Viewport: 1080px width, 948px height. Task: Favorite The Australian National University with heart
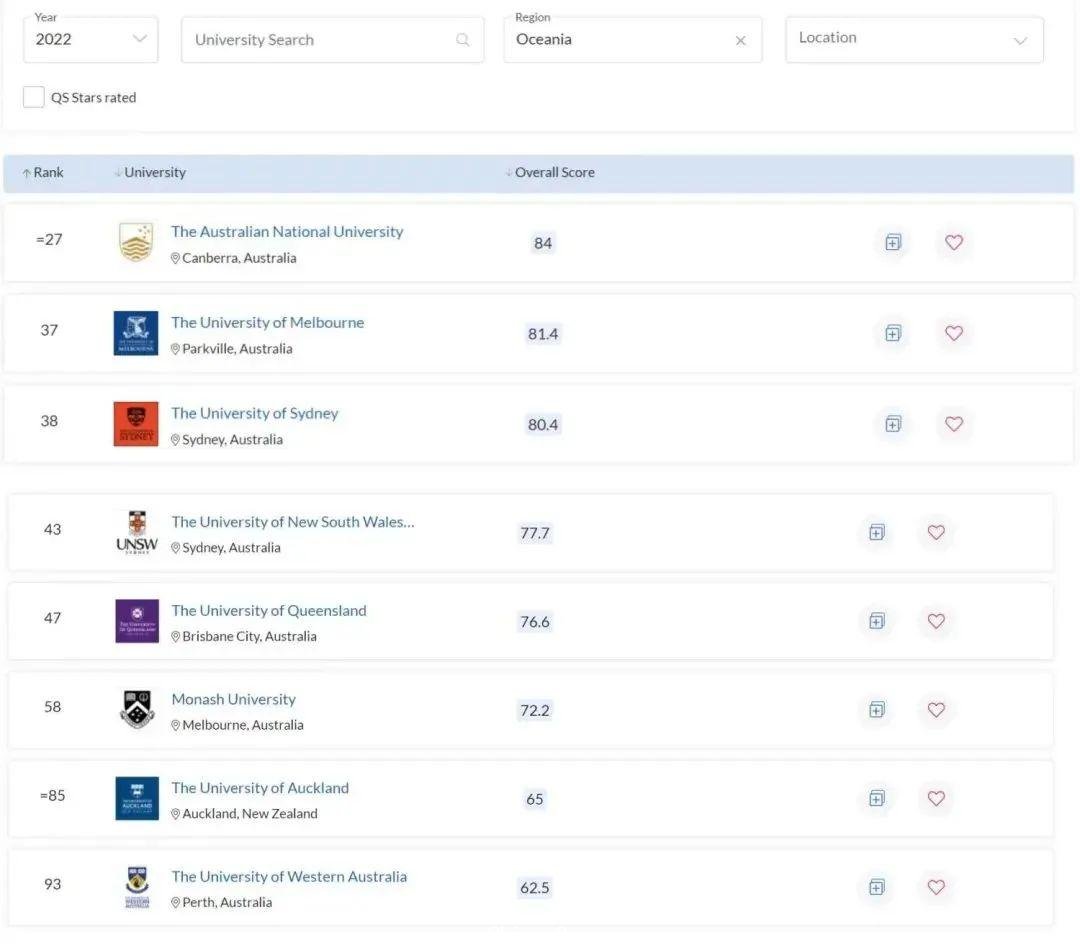(x=953, y=243)
